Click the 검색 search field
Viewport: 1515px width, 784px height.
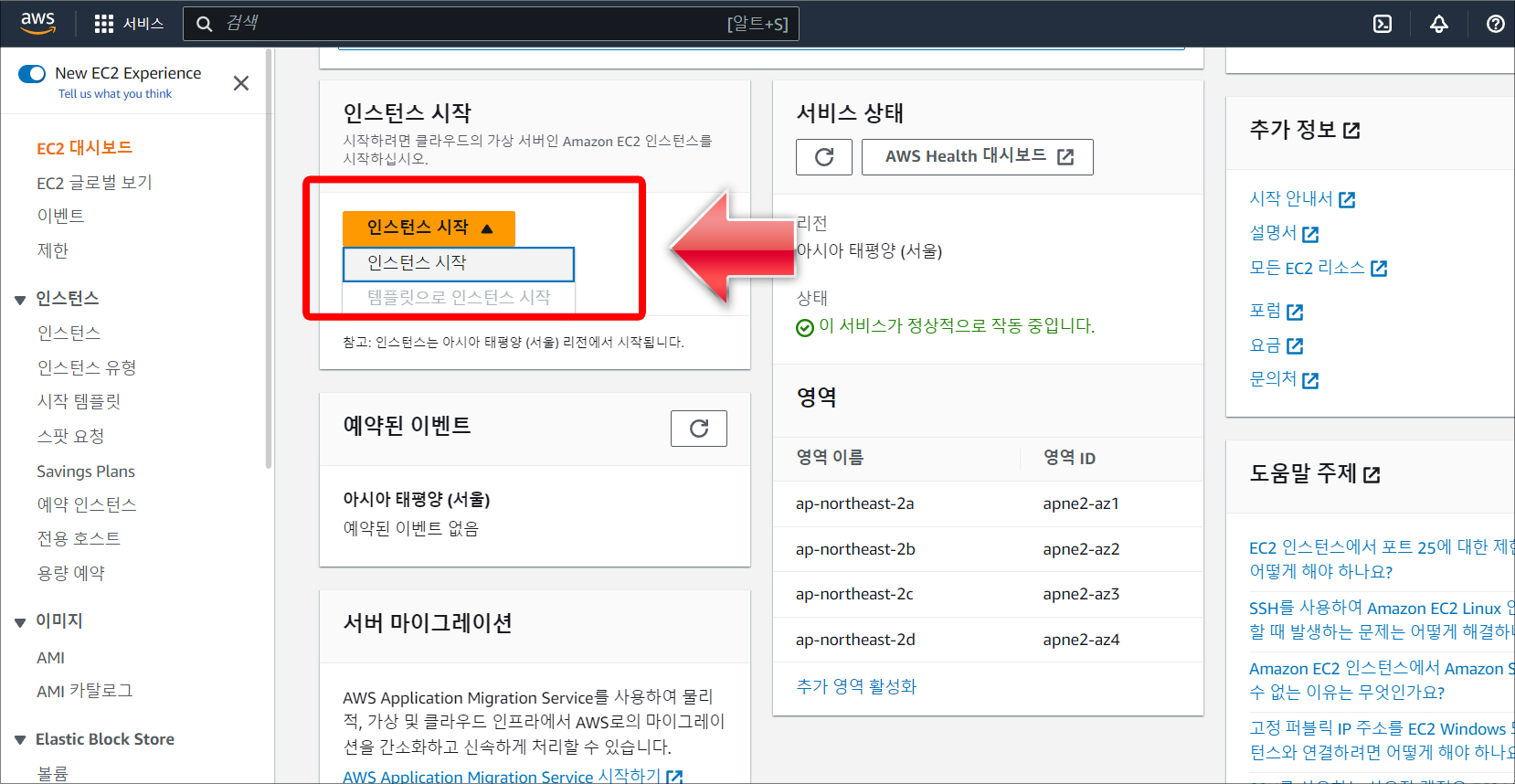(x=491, y=24)
